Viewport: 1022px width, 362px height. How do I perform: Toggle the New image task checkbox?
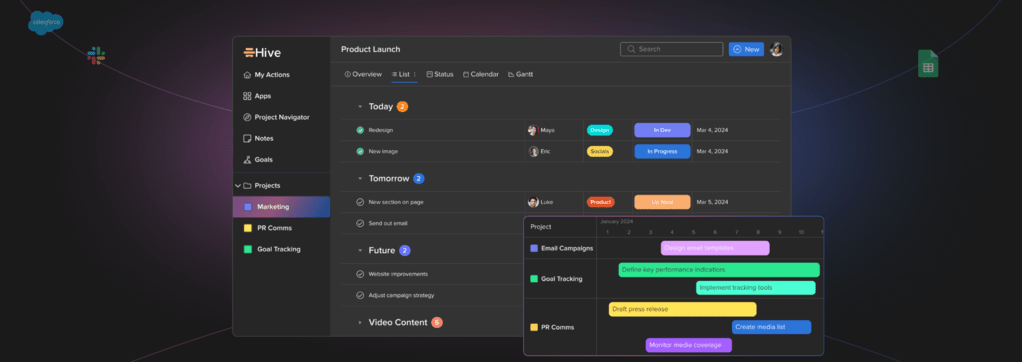click(x=360, y=151)
